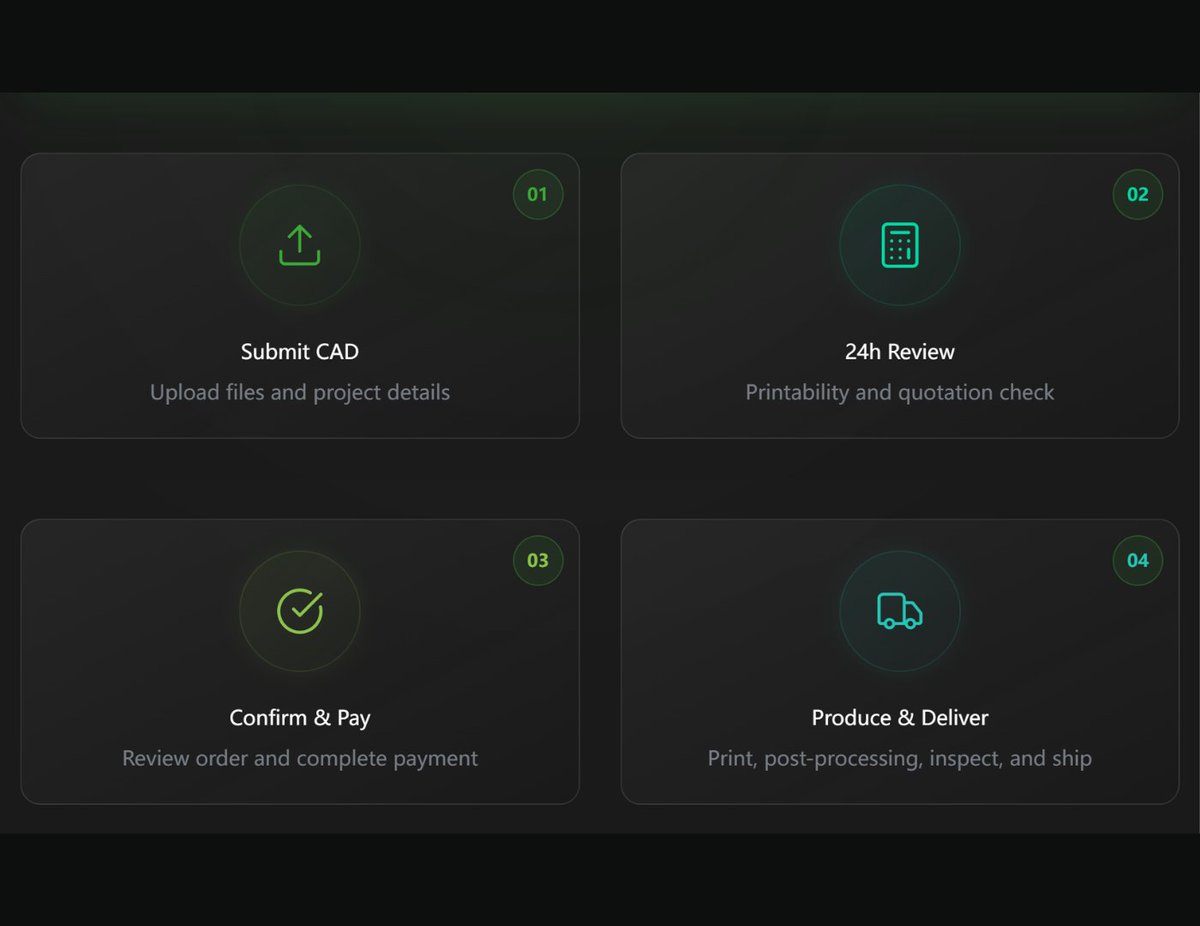Click the step 04 badge
Image resolution: width=1200 pixels, height=926 pixels.
point(1138,560)
